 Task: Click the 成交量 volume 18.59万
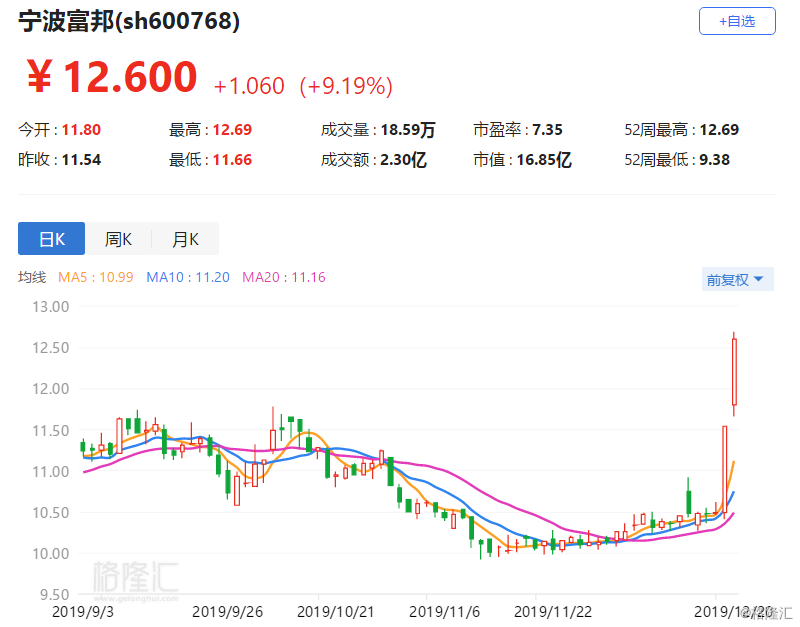pos(408,130)
